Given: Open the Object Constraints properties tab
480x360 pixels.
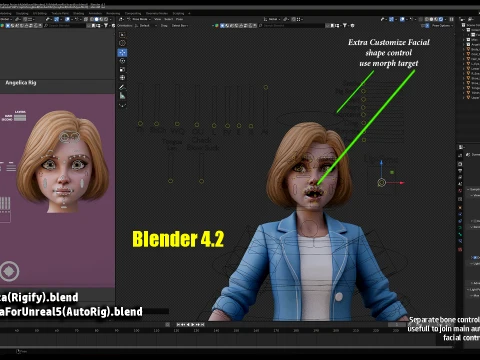Looking at the screenshot, I should [460, 221].
